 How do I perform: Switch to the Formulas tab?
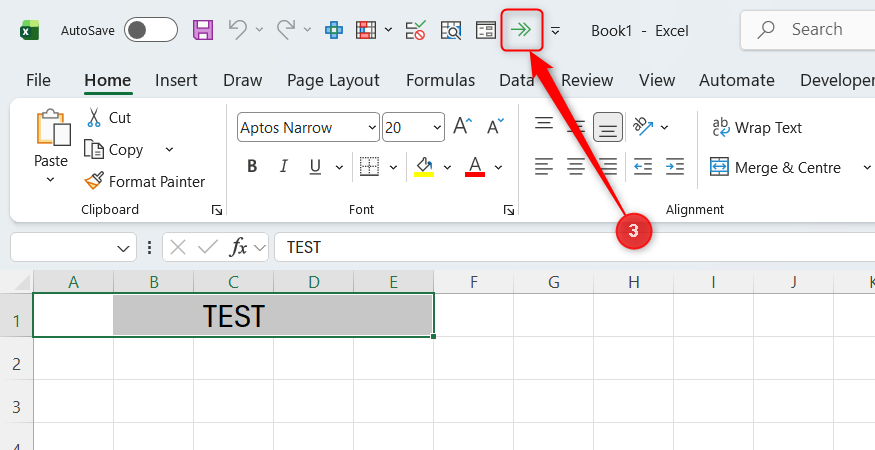pyautogui.click(x=440, y=80)
